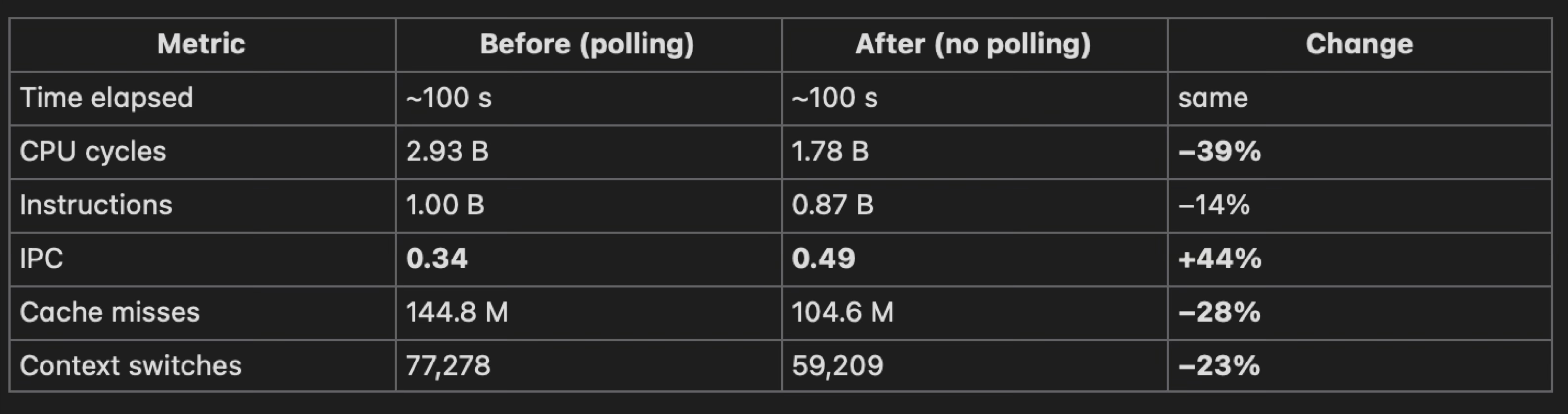Screen dimensions: 1568x414
Task: Click the –28% cache misses change
Action: pos(1219,313)
